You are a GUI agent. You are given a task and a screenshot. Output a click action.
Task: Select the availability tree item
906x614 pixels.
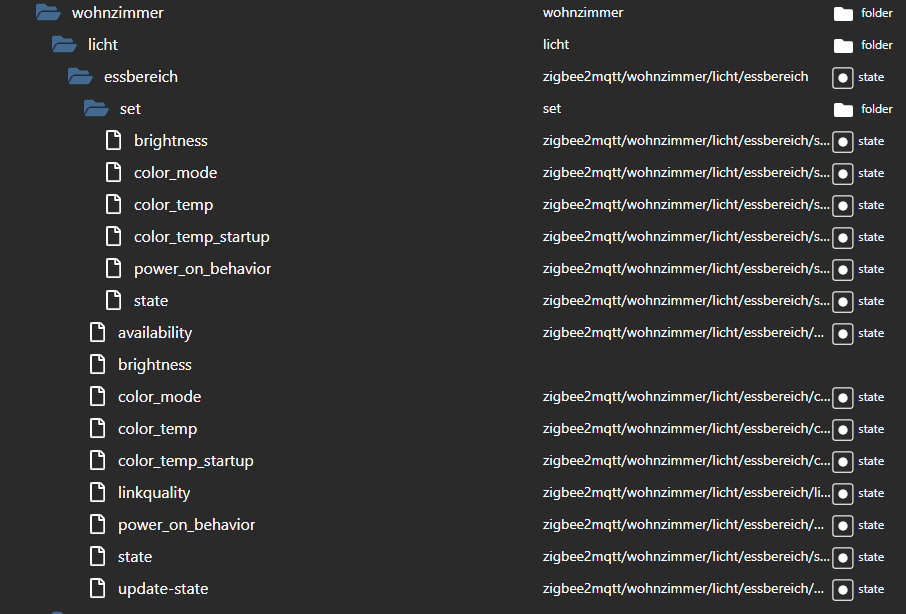(x=155, y=333)
